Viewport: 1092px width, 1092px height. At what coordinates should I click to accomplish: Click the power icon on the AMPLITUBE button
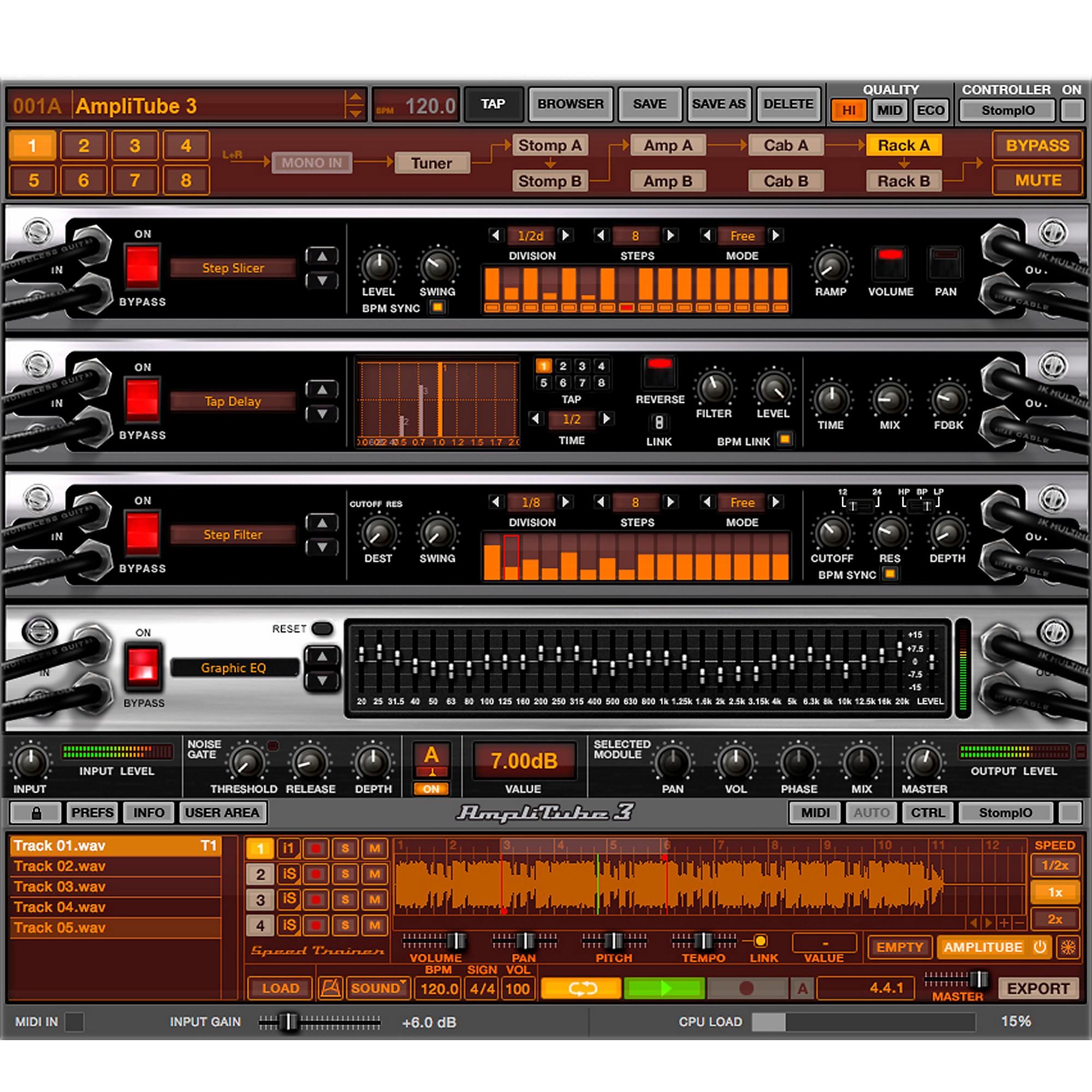pos(1040,947)
